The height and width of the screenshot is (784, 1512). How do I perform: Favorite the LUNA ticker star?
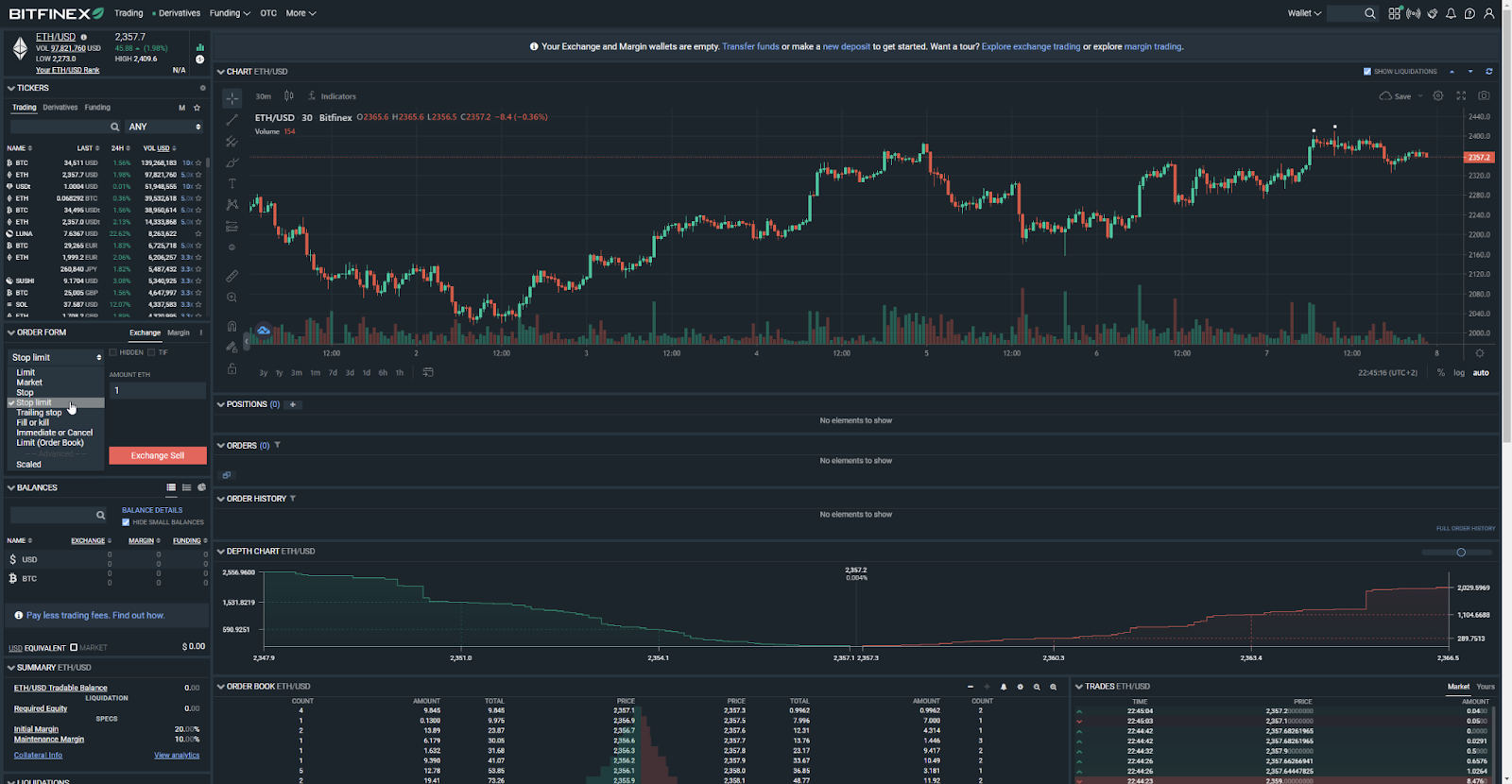pos(198,233)
